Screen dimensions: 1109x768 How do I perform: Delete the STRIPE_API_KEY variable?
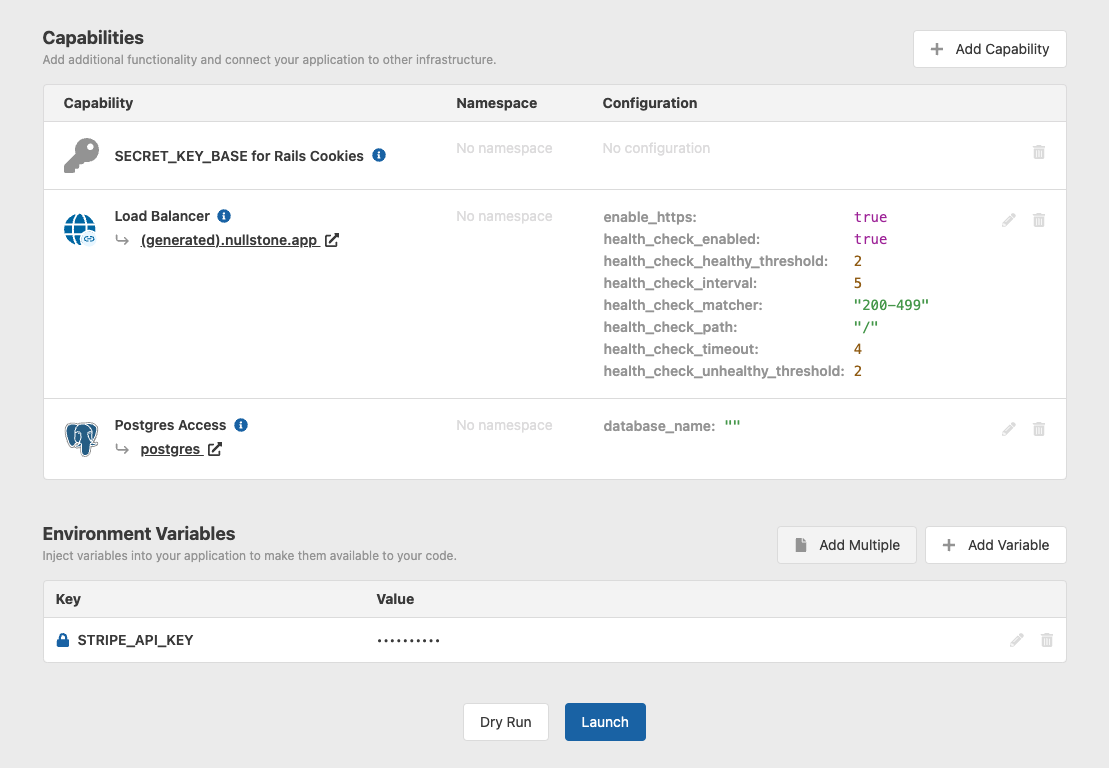[1047, 640]
